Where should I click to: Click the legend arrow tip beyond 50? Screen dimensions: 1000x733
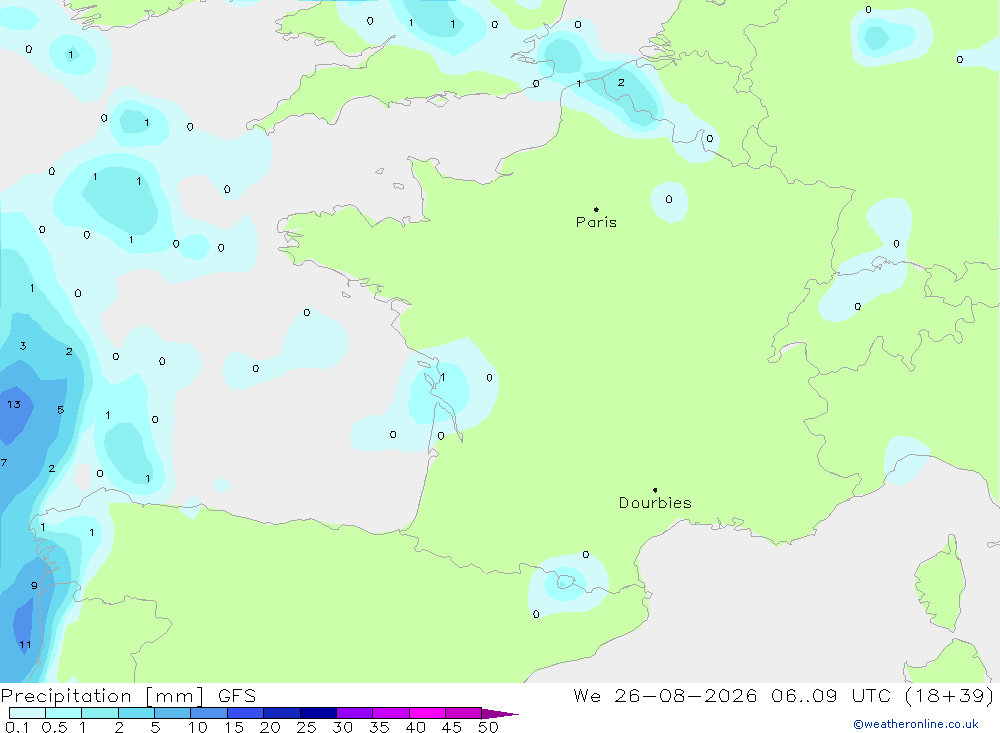[500, 714]
